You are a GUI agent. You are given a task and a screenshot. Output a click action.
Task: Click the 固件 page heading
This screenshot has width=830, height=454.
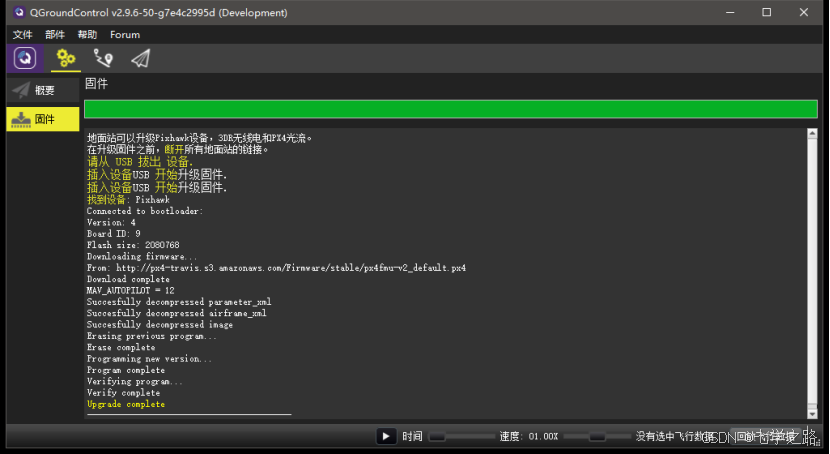point(96,84)
